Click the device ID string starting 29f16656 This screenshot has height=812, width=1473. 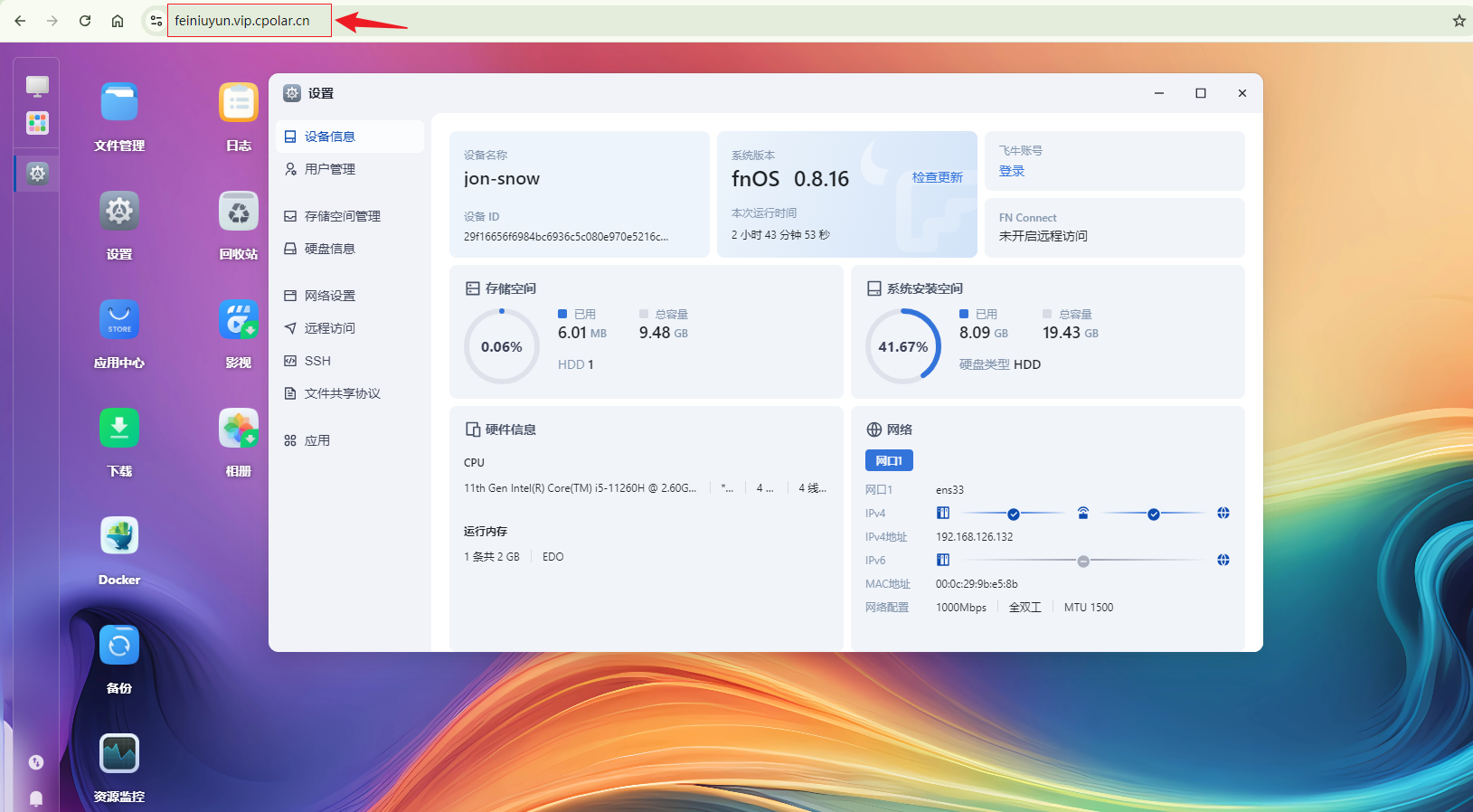pos(566,237)
